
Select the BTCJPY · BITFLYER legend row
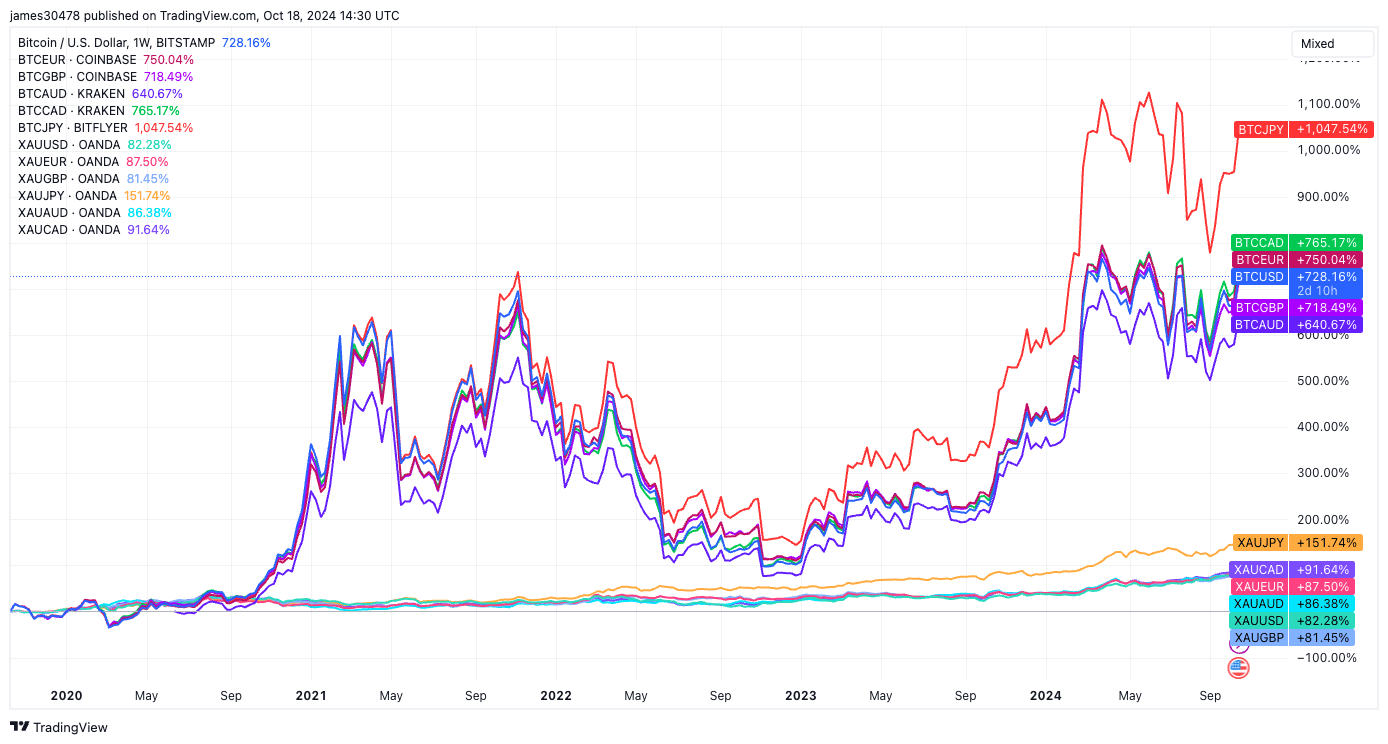point(106,128)
